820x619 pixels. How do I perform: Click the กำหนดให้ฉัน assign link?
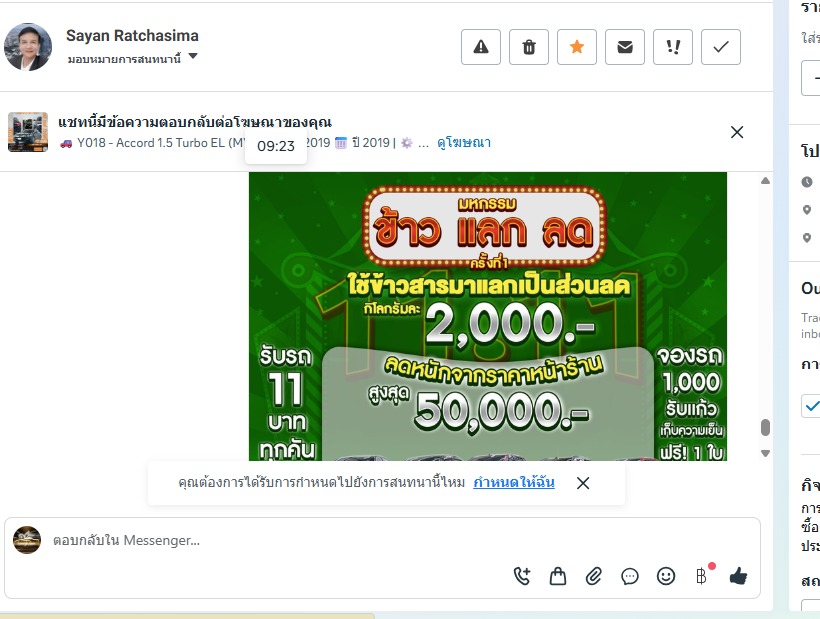click(514, 482)
